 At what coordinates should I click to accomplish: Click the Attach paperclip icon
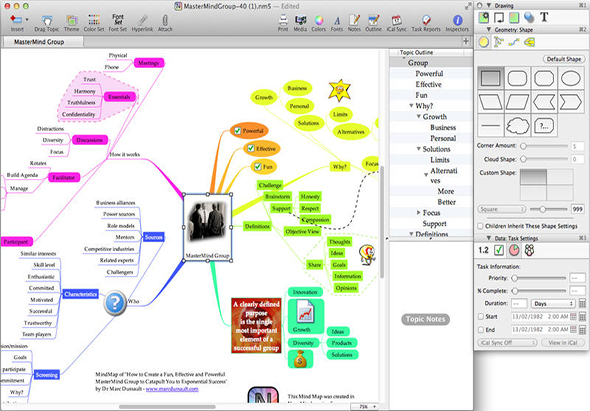point(165,23)
